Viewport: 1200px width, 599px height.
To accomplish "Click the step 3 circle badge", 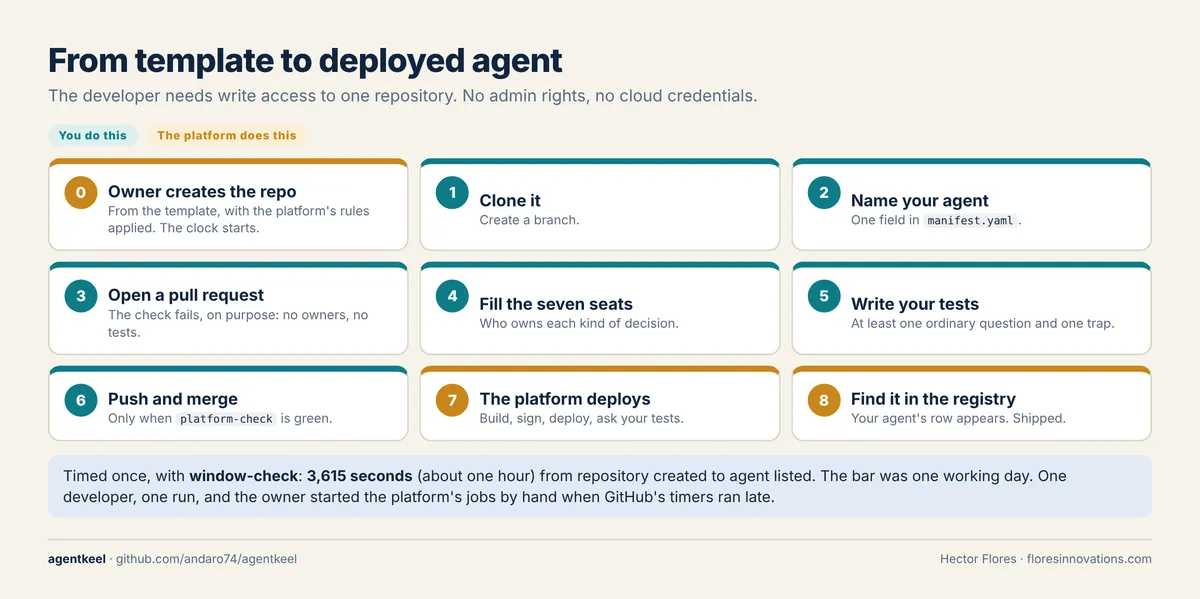I will coord(81,296).
